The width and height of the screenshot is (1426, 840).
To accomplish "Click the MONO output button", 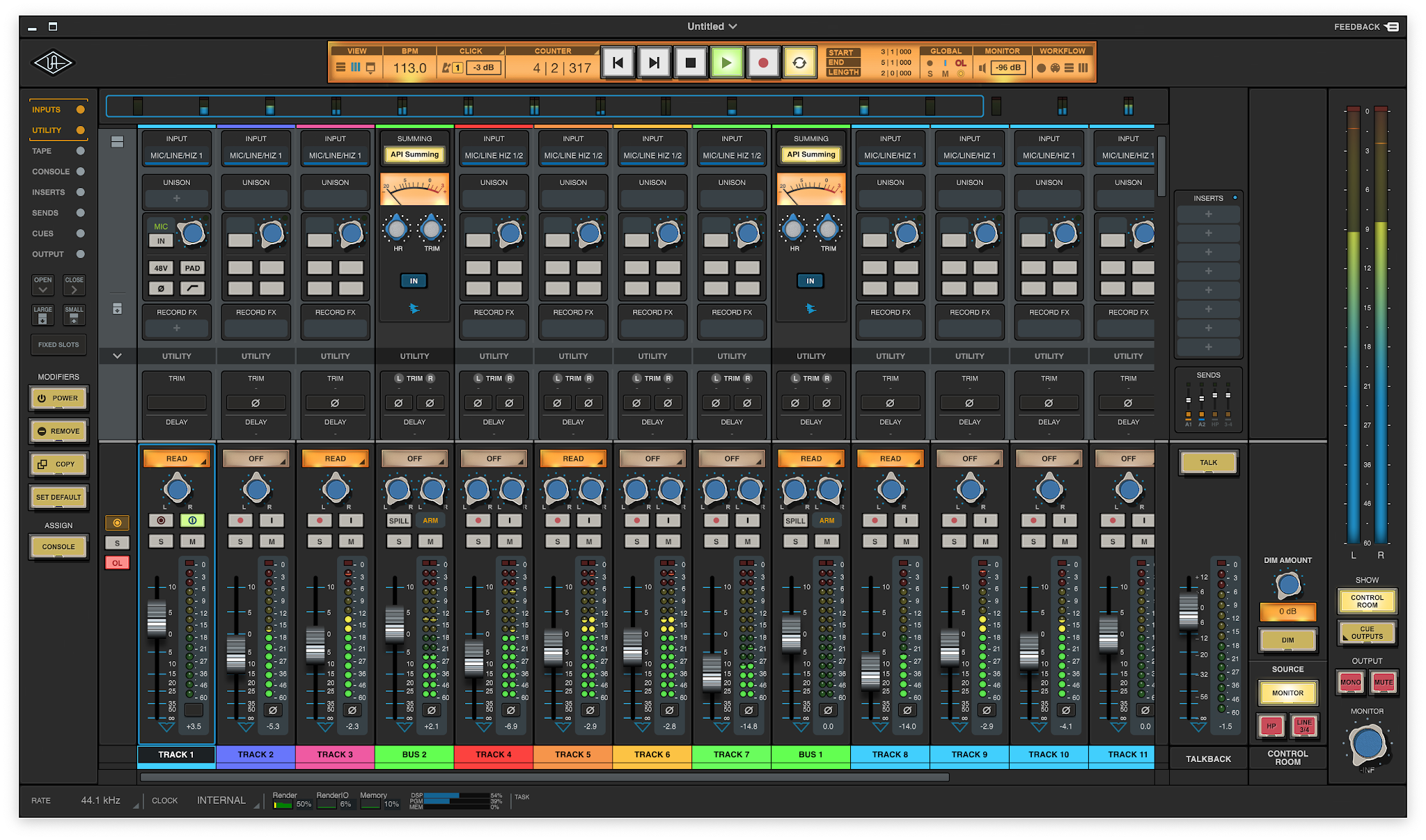I will click(x=1350, y=682).
